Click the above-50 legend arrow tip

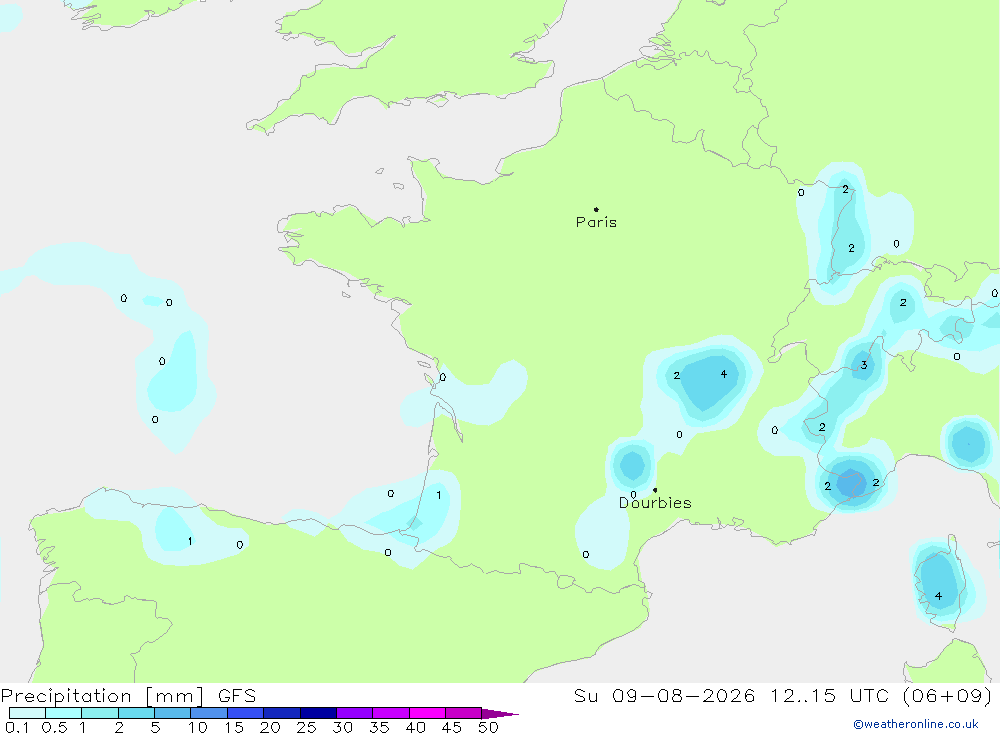point(500,714)
